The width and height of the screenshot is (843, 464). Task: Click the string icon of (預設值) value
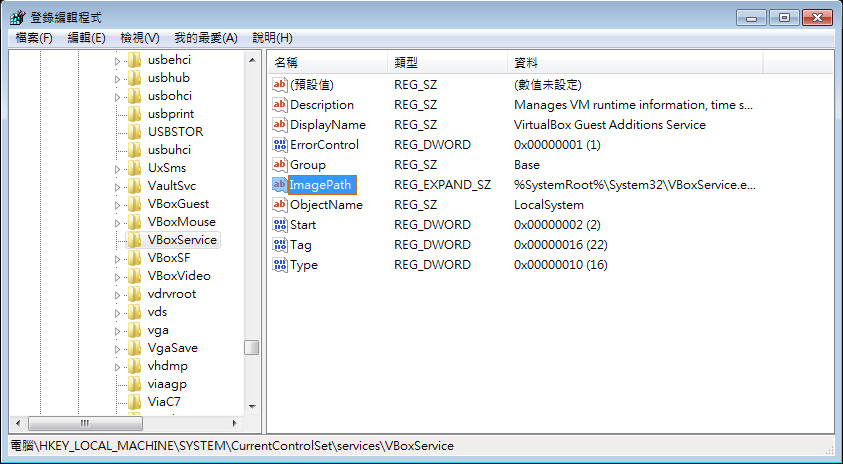pyautogui.click(x=280, y=84)
